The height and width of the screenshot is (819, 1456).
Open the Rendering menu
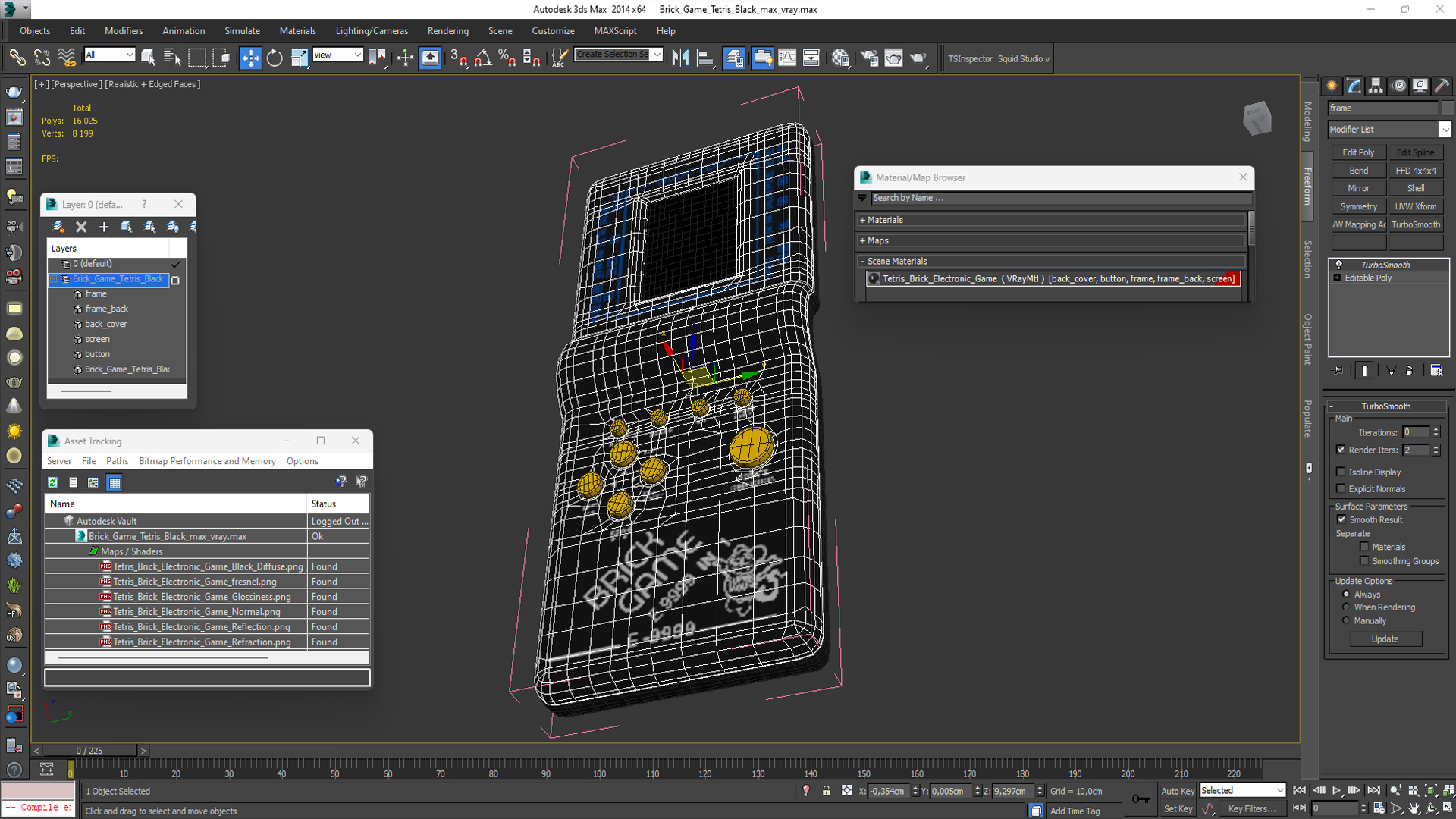point(447,31)
